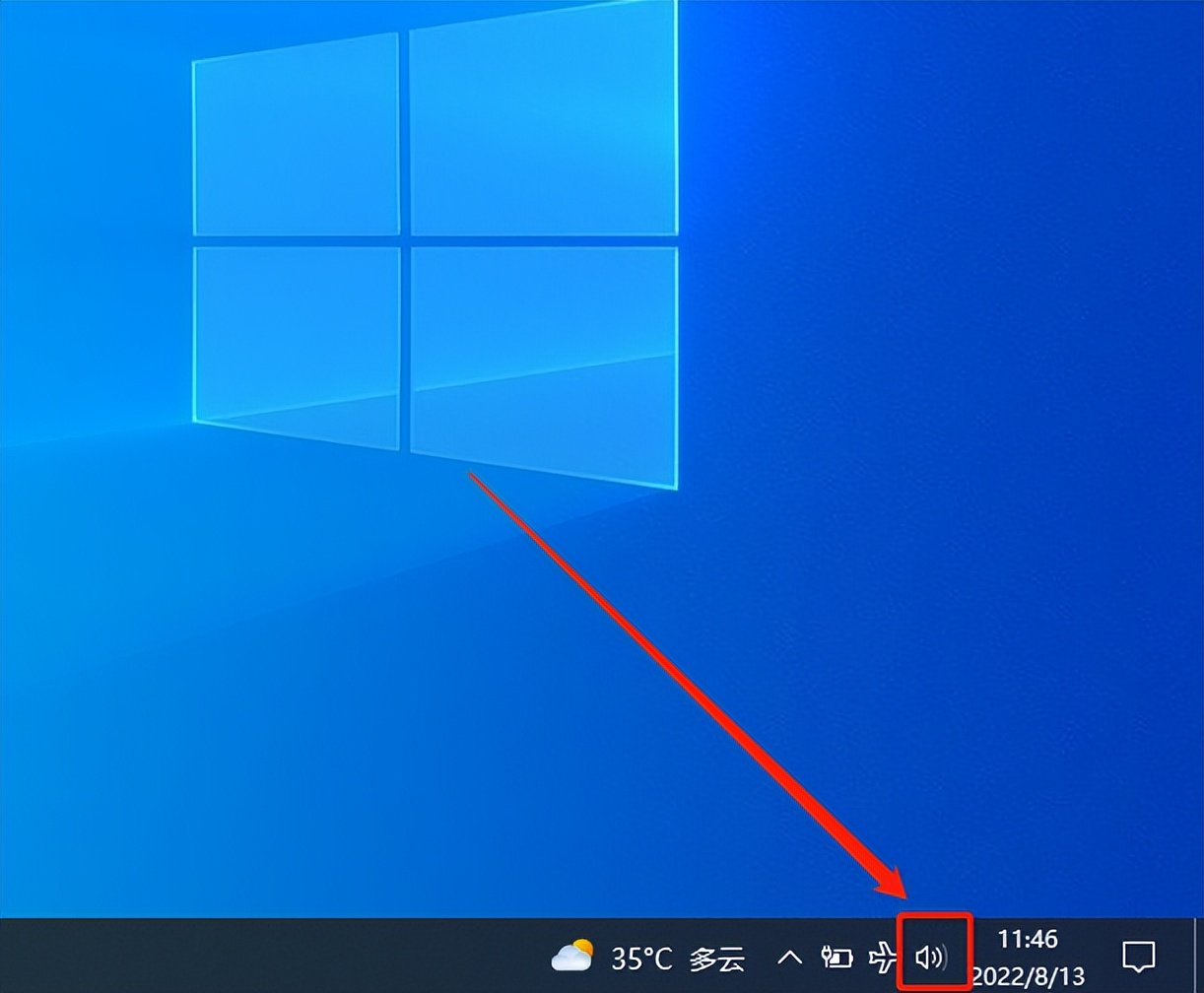1204x993 pixels.
Task: Open the clock showing 11:46
Action: click(1028, 939)
